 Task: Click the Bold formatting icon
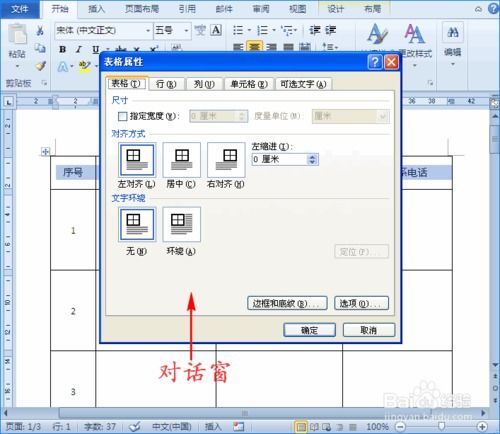click(x=62, y=50)
